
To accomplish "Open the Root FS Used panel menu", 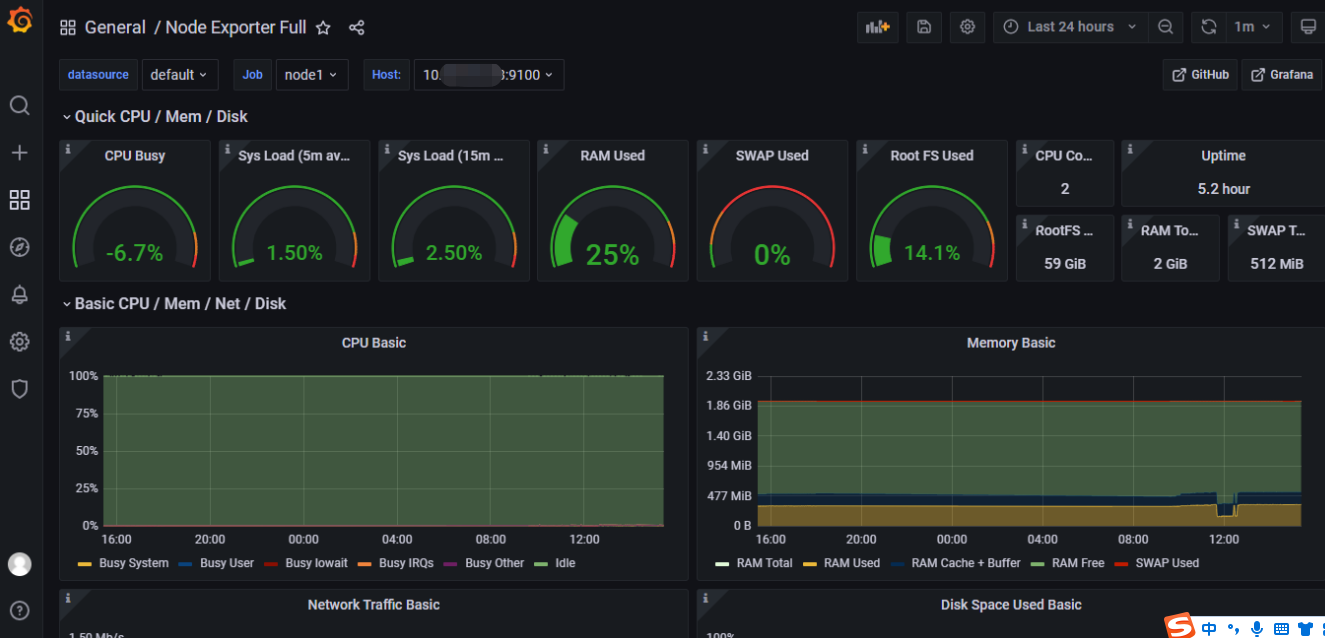I will point(932,156).
